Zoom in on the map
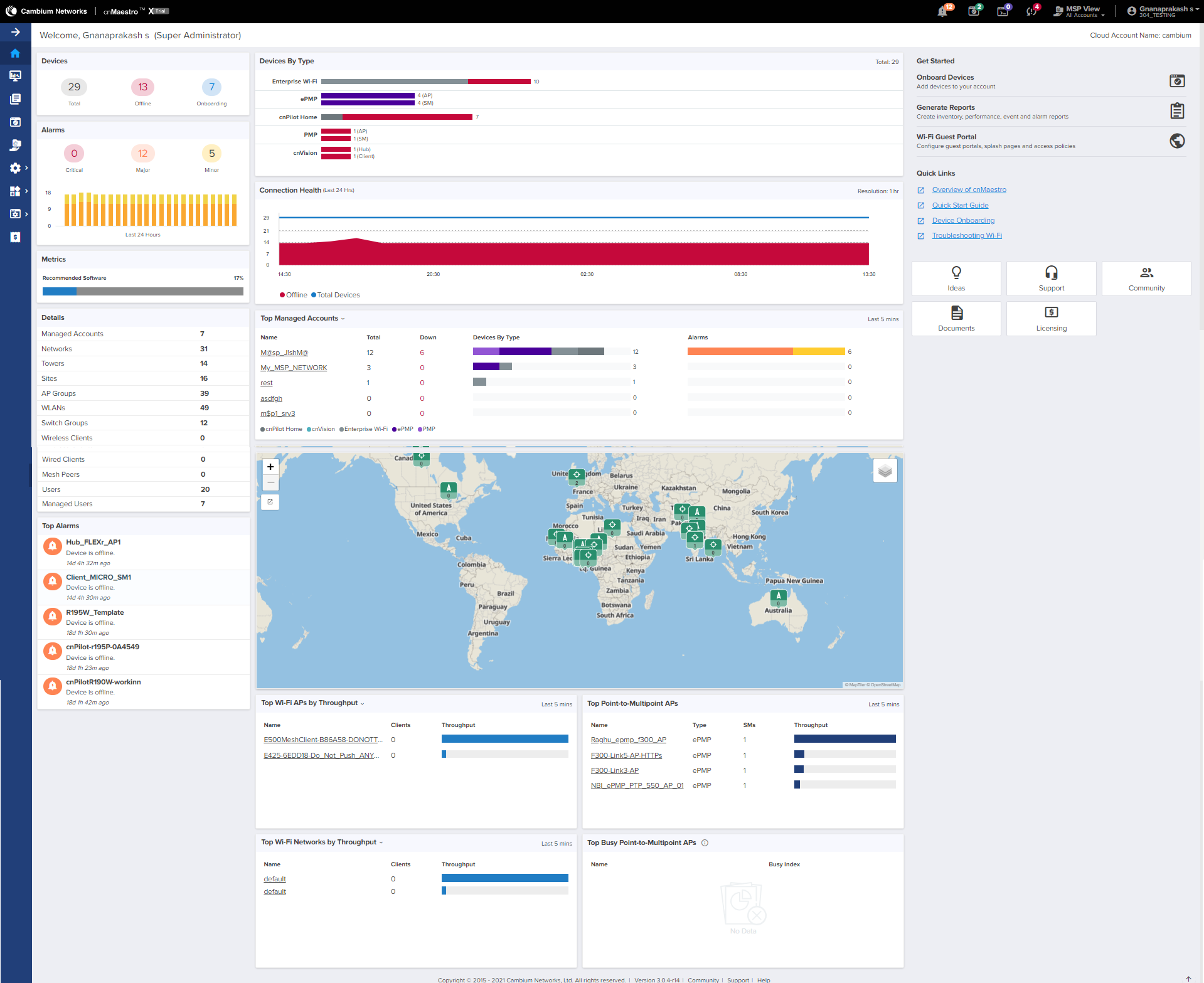The height and width of the screenshot is (983, 1204). (270, 467)
